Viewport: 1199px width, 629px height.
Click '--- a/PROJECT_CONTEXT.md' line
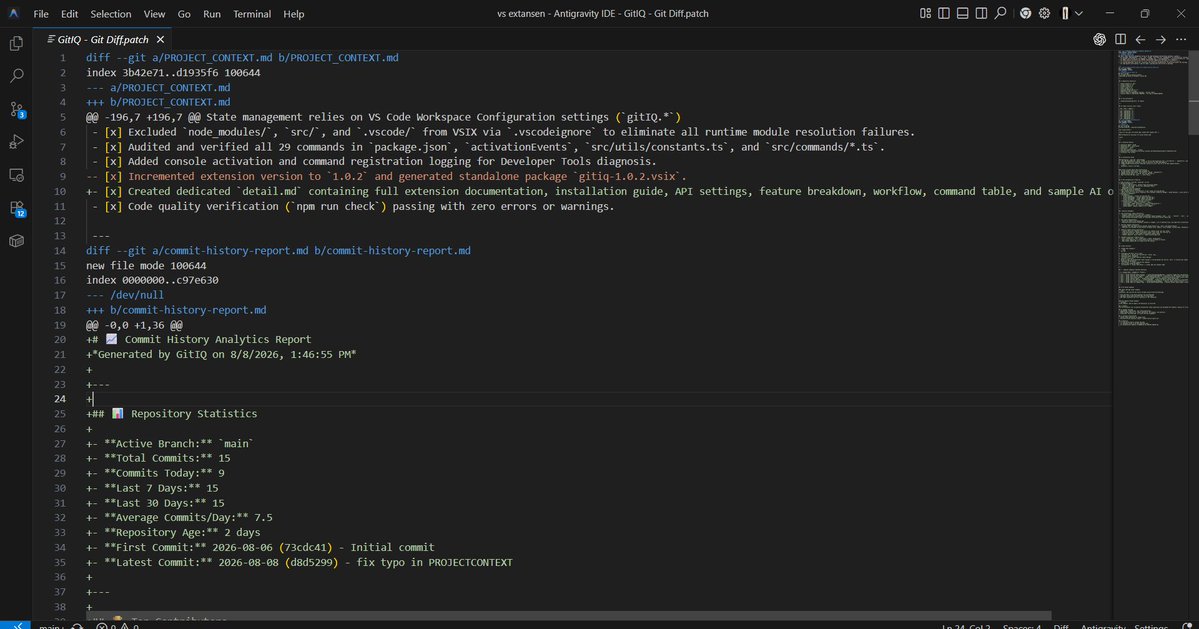pyautogui.click(x=158, y=87)
